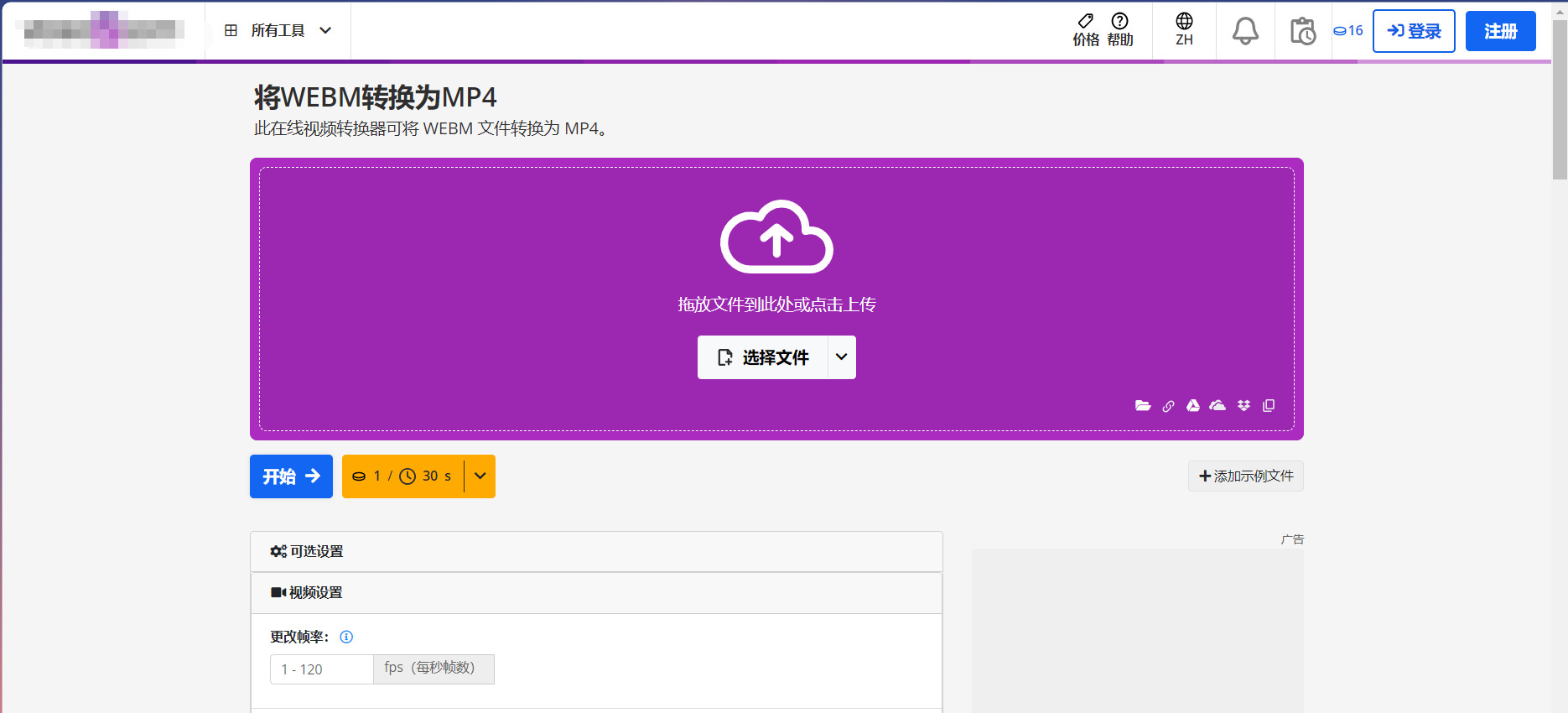Change language via the ZH globe icon
The width and height of the screenshot is (1568, 713).
[x=1184, y=30]
